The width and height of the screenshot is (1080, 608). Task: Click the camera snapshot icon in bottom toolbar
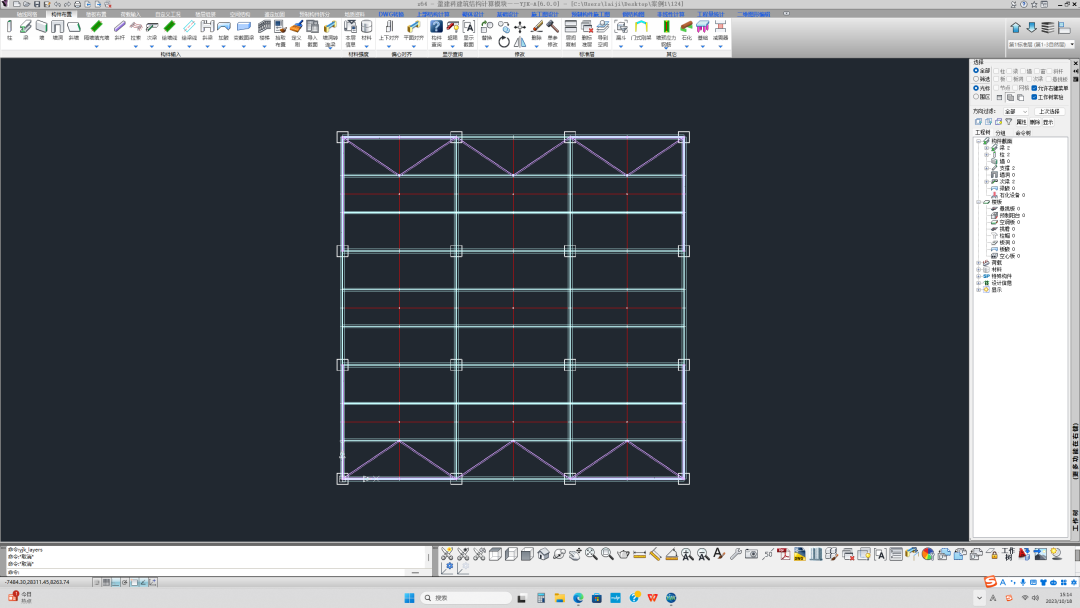(751, 554)
